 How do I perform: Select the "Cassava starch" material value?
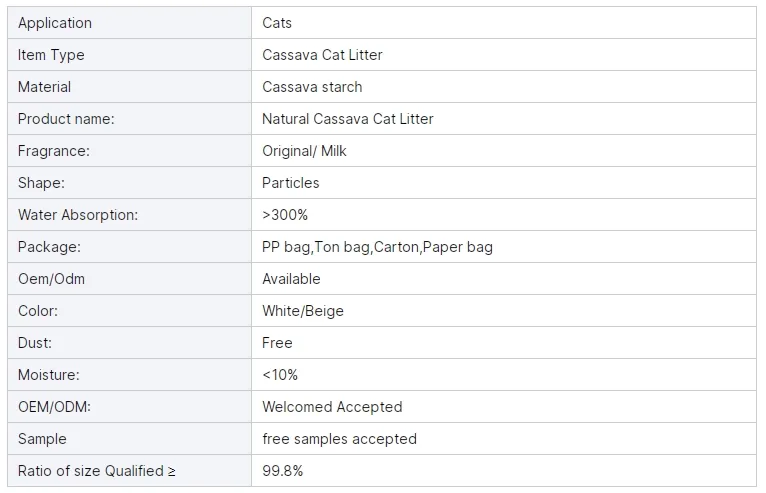point(312,87)
